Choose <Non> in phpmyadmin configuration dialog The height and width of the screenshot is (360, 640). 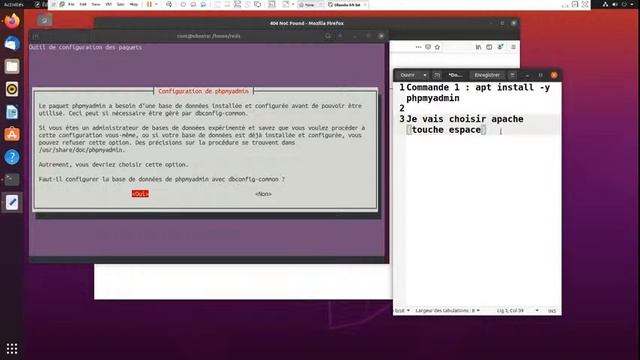pyautogui.click(x=263, y=194)
